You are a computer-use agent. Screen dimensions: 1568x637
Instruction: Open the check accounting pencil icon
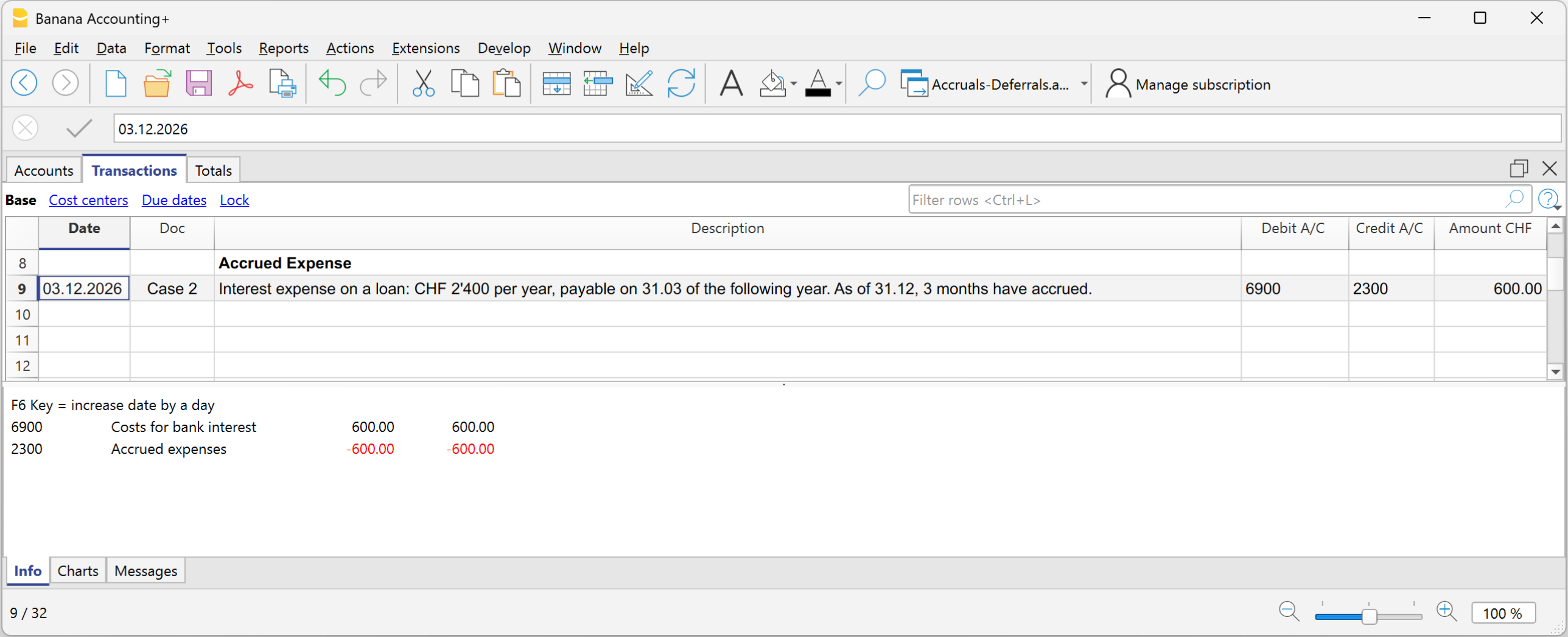[639, 83]
